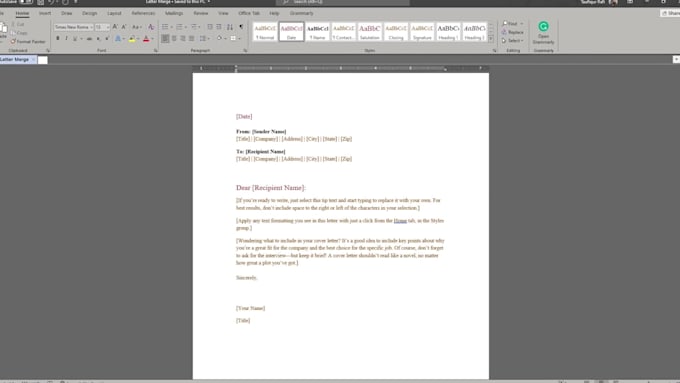Underline the selected text
680x383 pixels.
[x=75, y=39]
